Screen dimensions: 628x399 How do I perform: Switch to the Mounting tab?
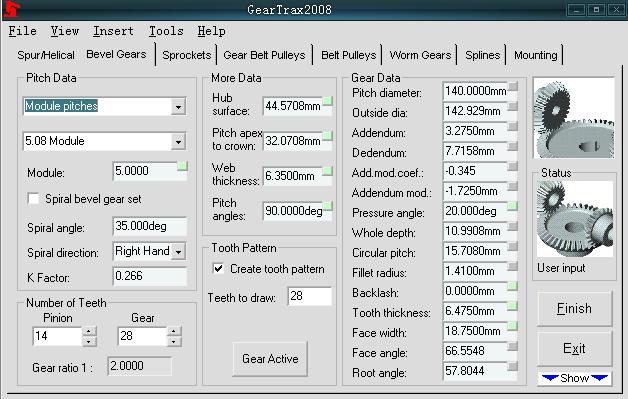(x=536, y=55)
